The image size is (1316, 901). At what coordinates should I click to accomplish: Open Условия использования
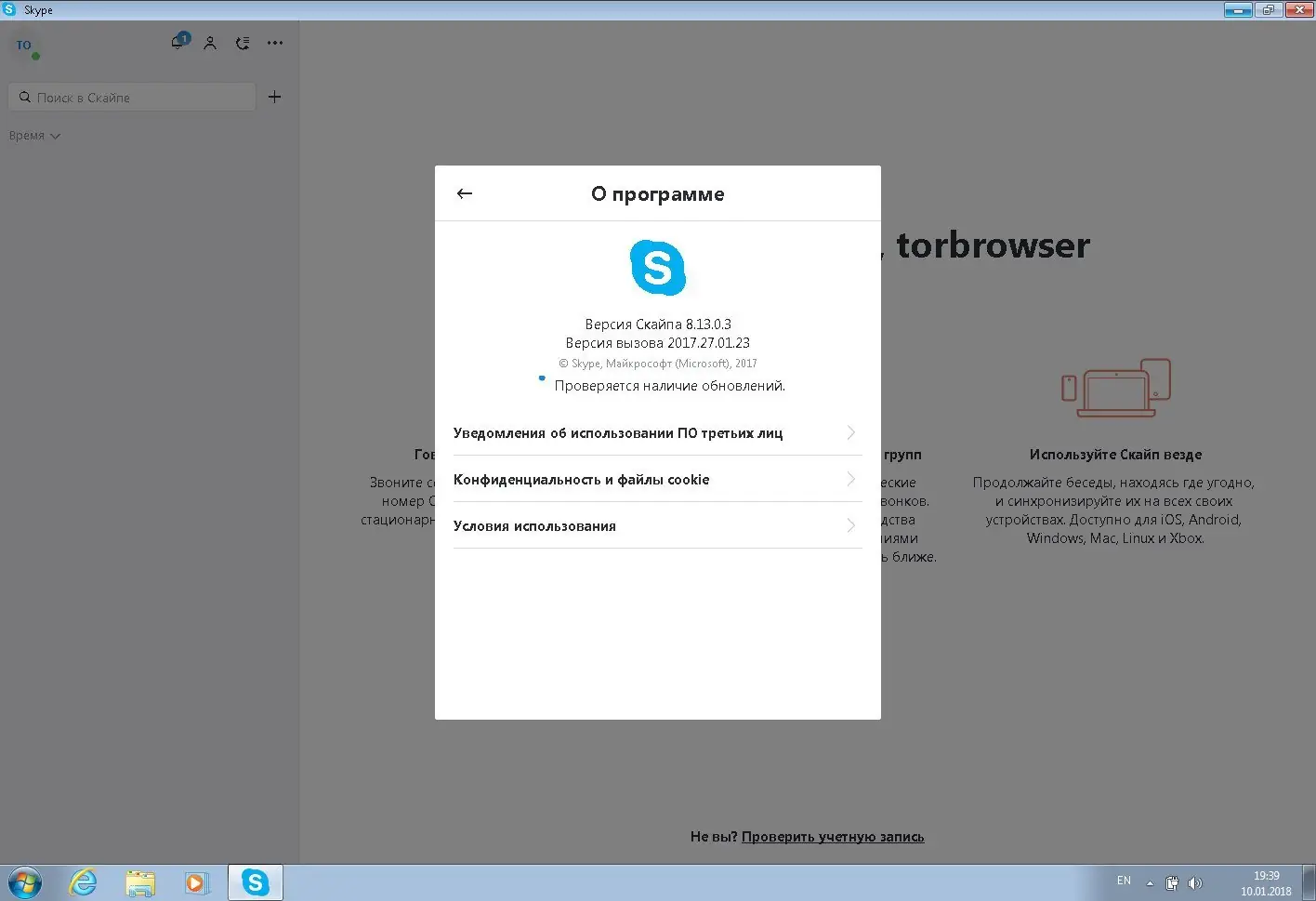tap(657, 525)
